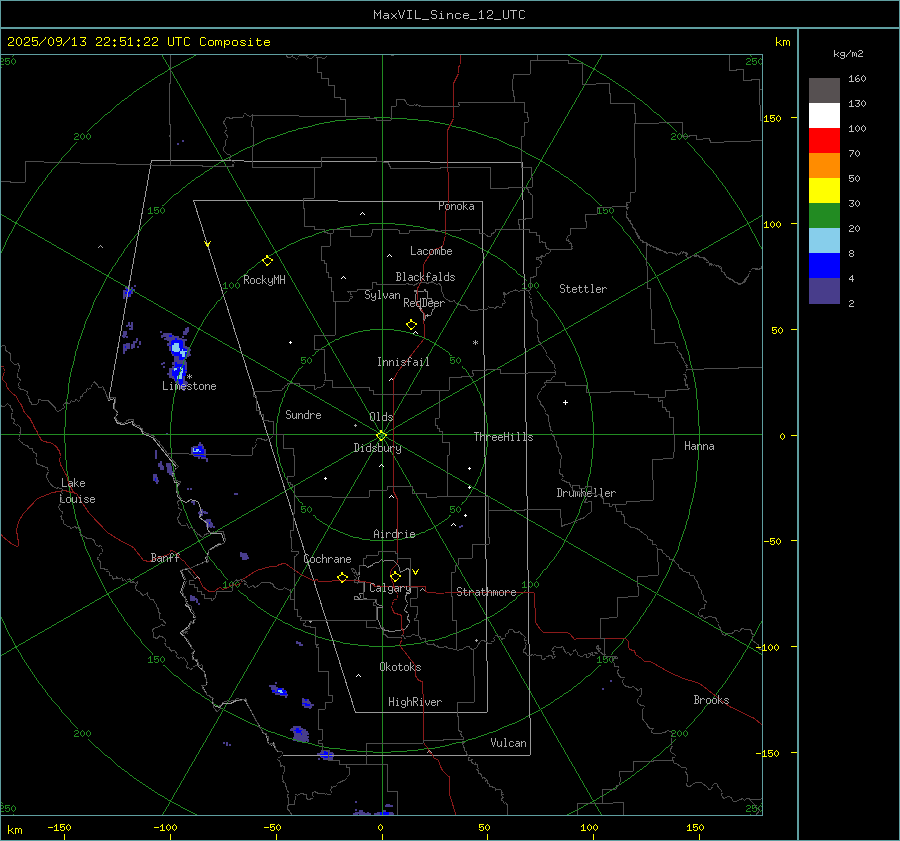Click the blue VIL echo southwest of Okotoks
The height and width of the screenshot is (841, 900).
coord(278,691)
